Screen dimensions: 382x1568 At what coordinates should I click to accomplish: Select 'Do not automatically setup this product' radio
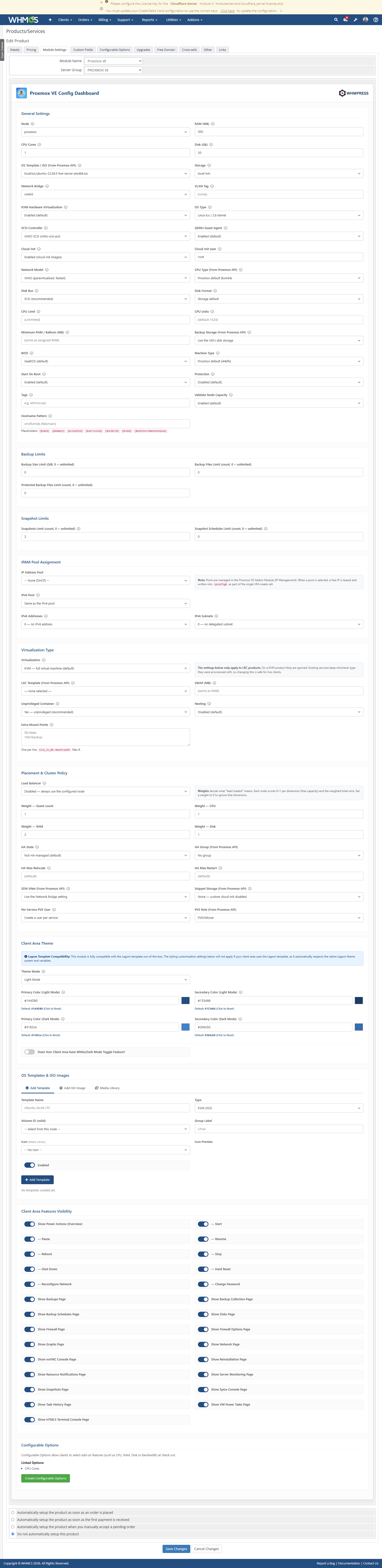point(13,1534)
